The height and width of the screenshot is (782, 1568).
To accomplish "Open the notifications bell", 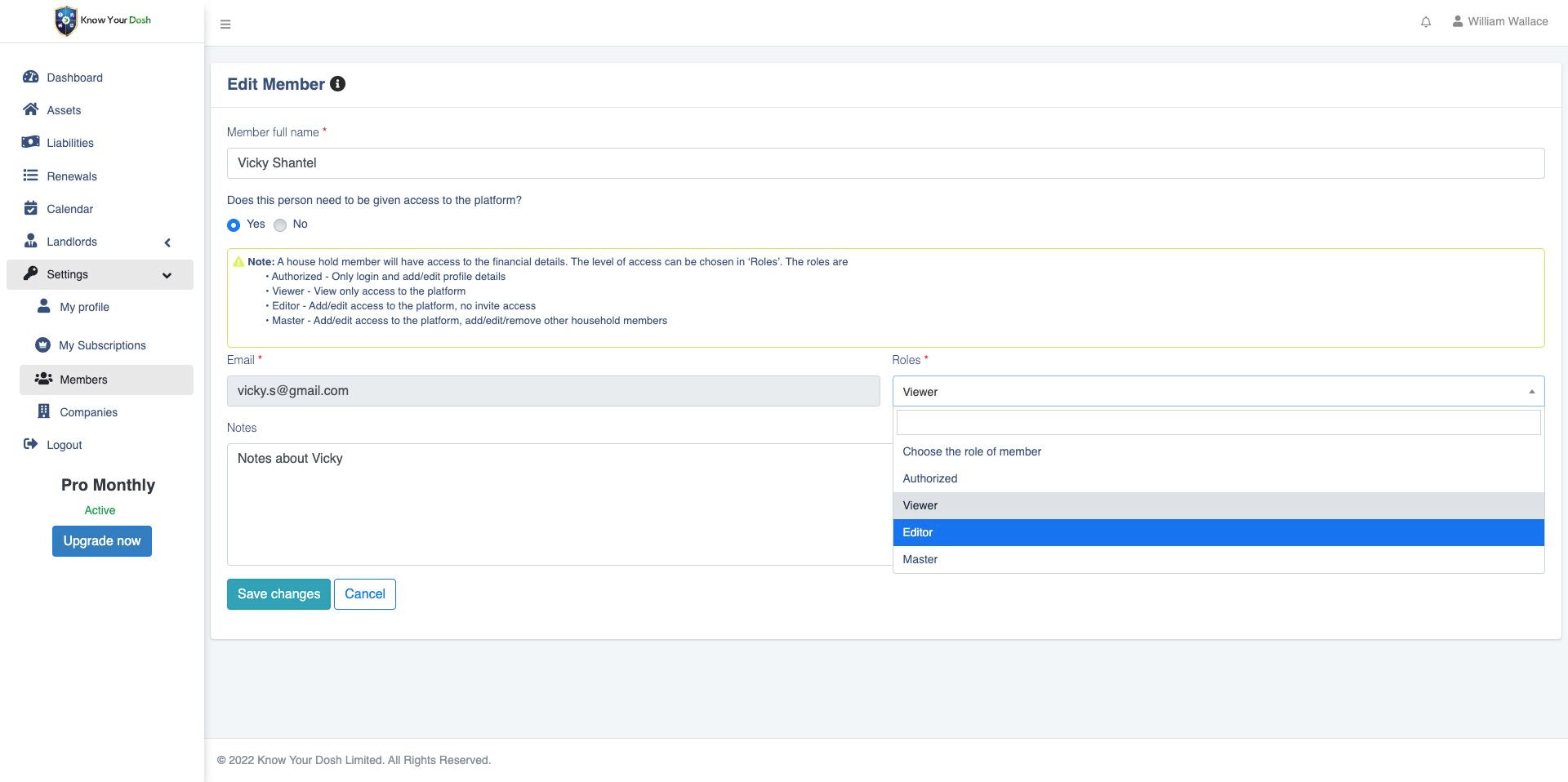I will [x=1425, y=22].
